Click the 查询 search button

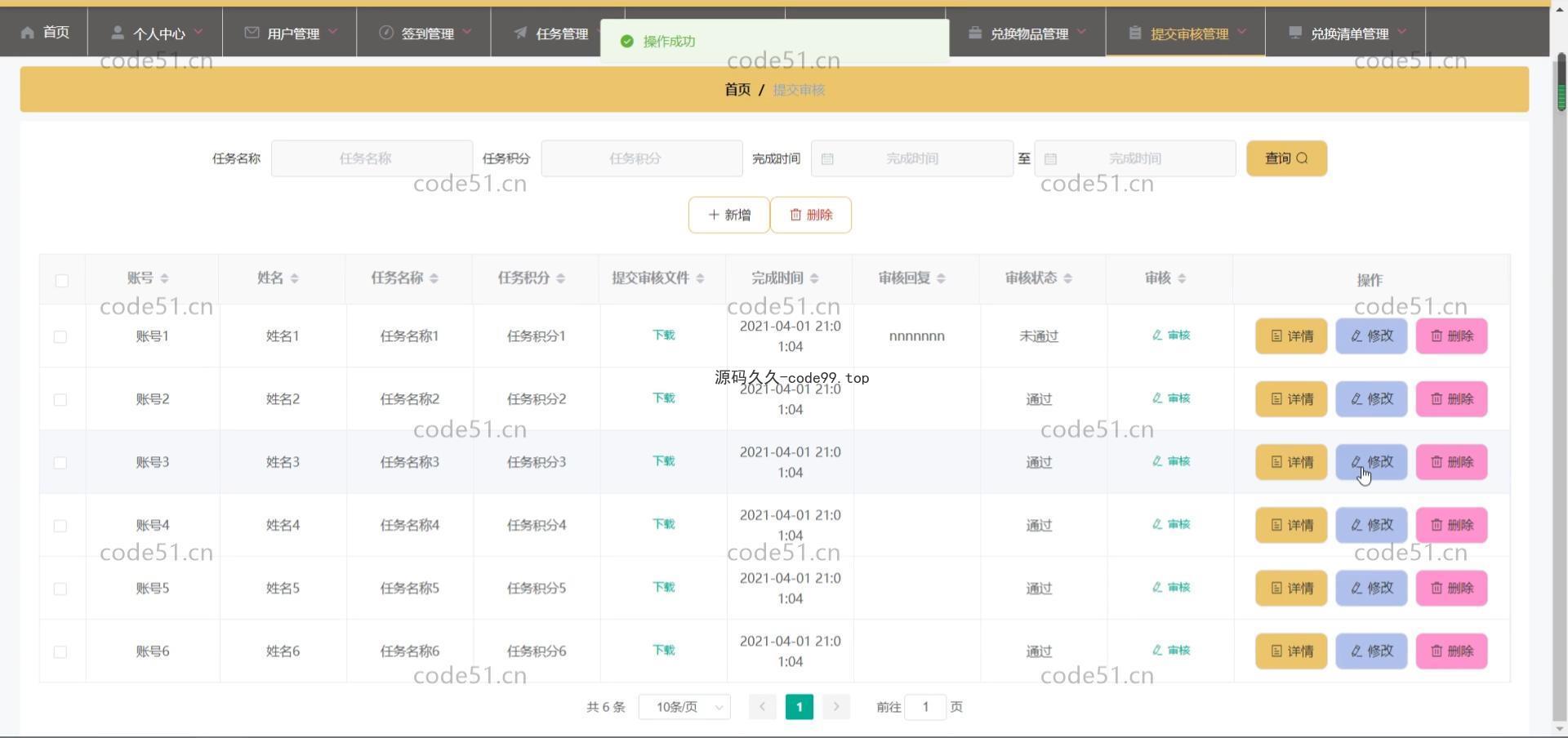[1286, 158]
